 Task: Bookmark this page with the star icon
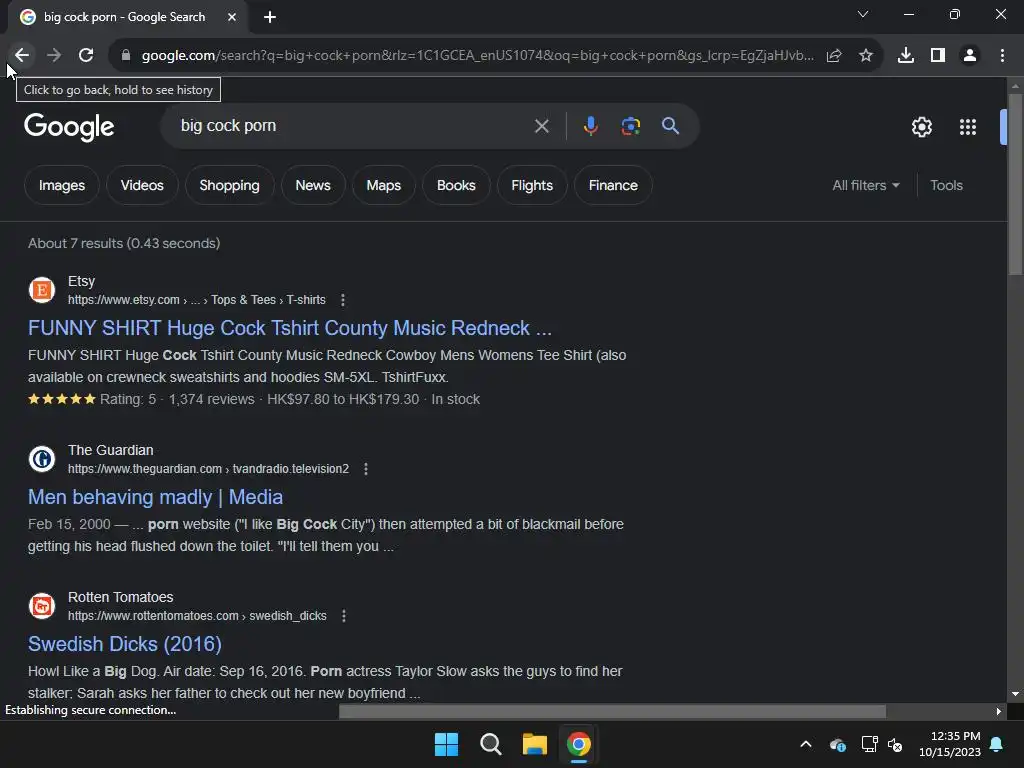pyautogui.click(x=866, y=56)
